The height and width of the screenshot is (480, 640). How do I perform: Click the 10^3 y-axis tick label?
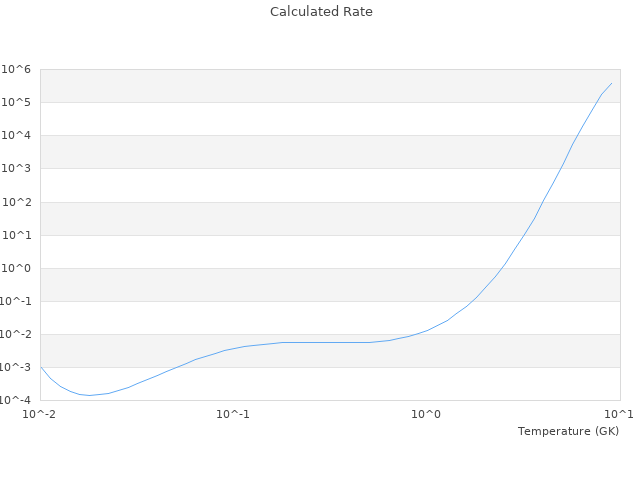17,168
